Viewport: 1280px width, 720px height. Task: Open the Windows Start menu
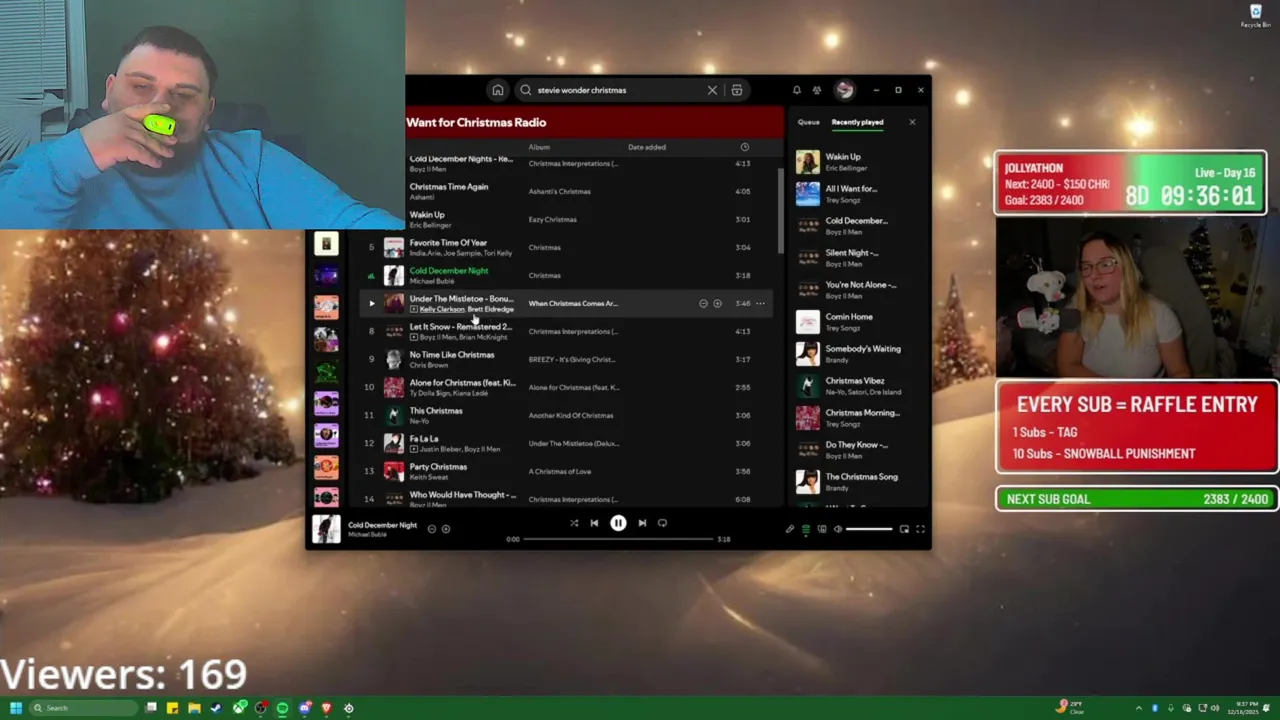click(15, 708)
